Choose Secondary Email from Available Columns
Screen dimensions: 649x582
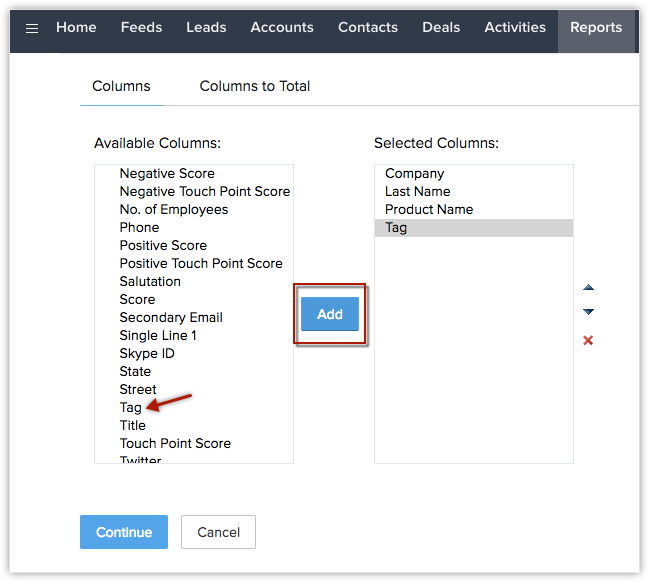[x=171, y=317]
